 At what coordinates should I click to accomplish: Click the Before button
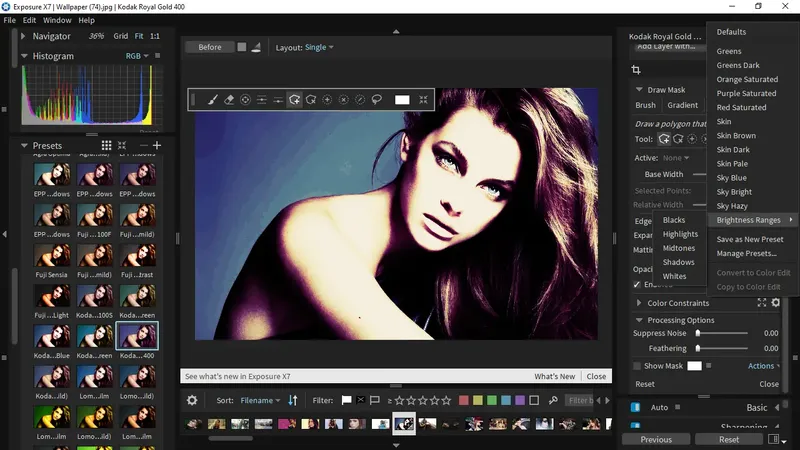(210, 47)
